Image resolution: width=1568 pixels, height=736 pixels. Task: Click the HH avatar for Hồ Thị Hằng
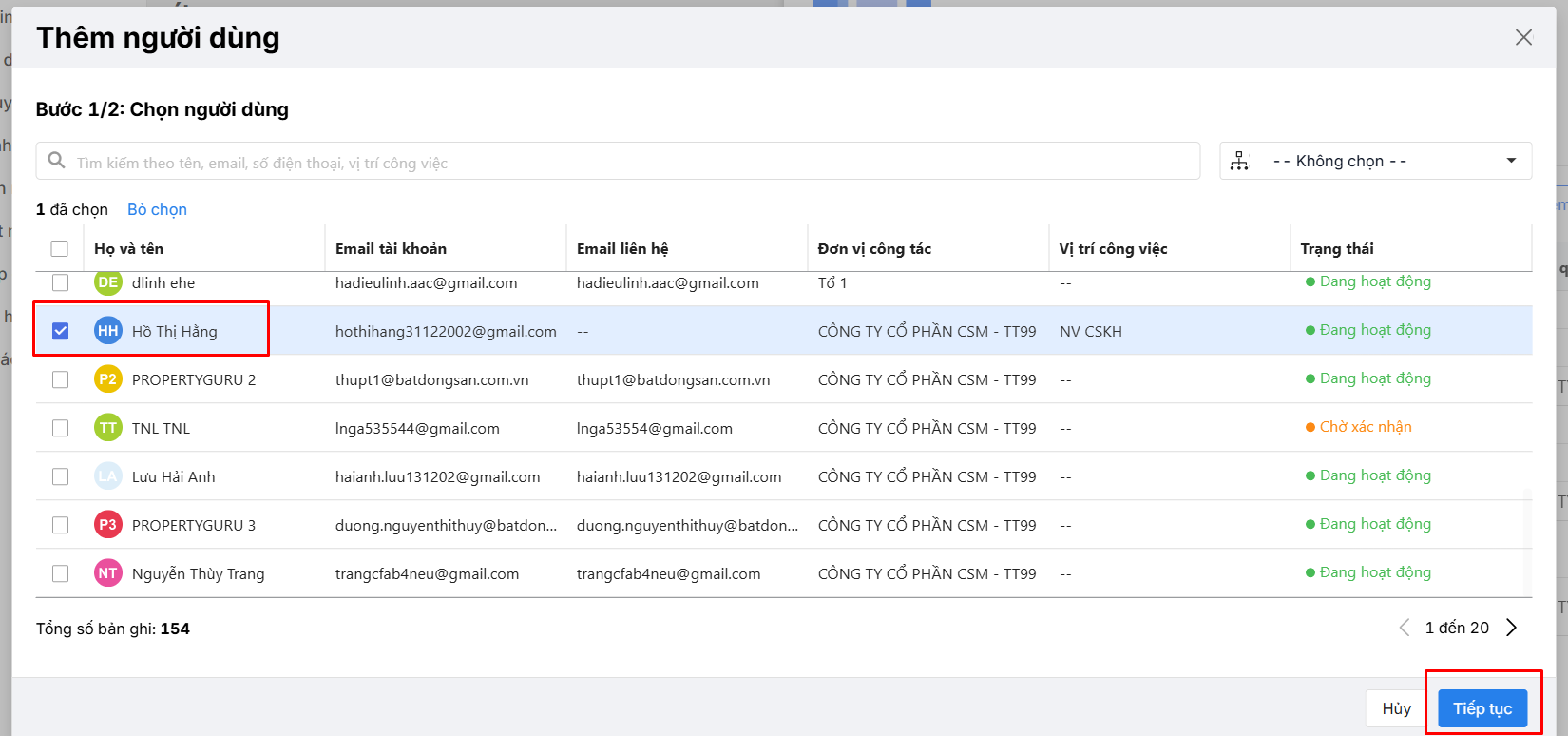(108, 331)
